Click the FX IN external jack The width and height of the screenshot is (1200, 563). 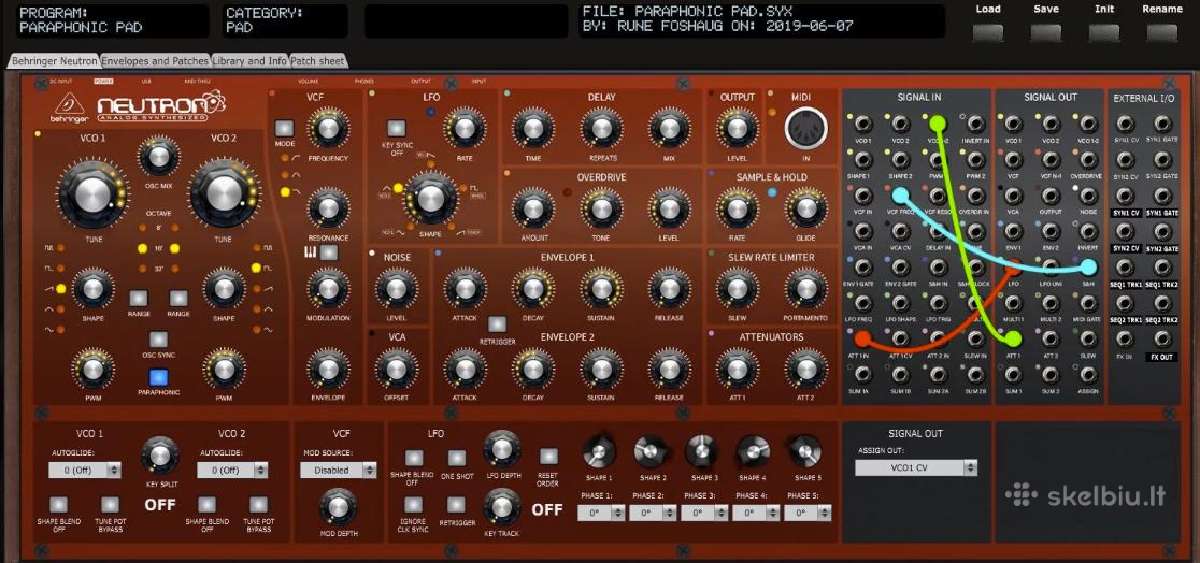point(1125,338)
